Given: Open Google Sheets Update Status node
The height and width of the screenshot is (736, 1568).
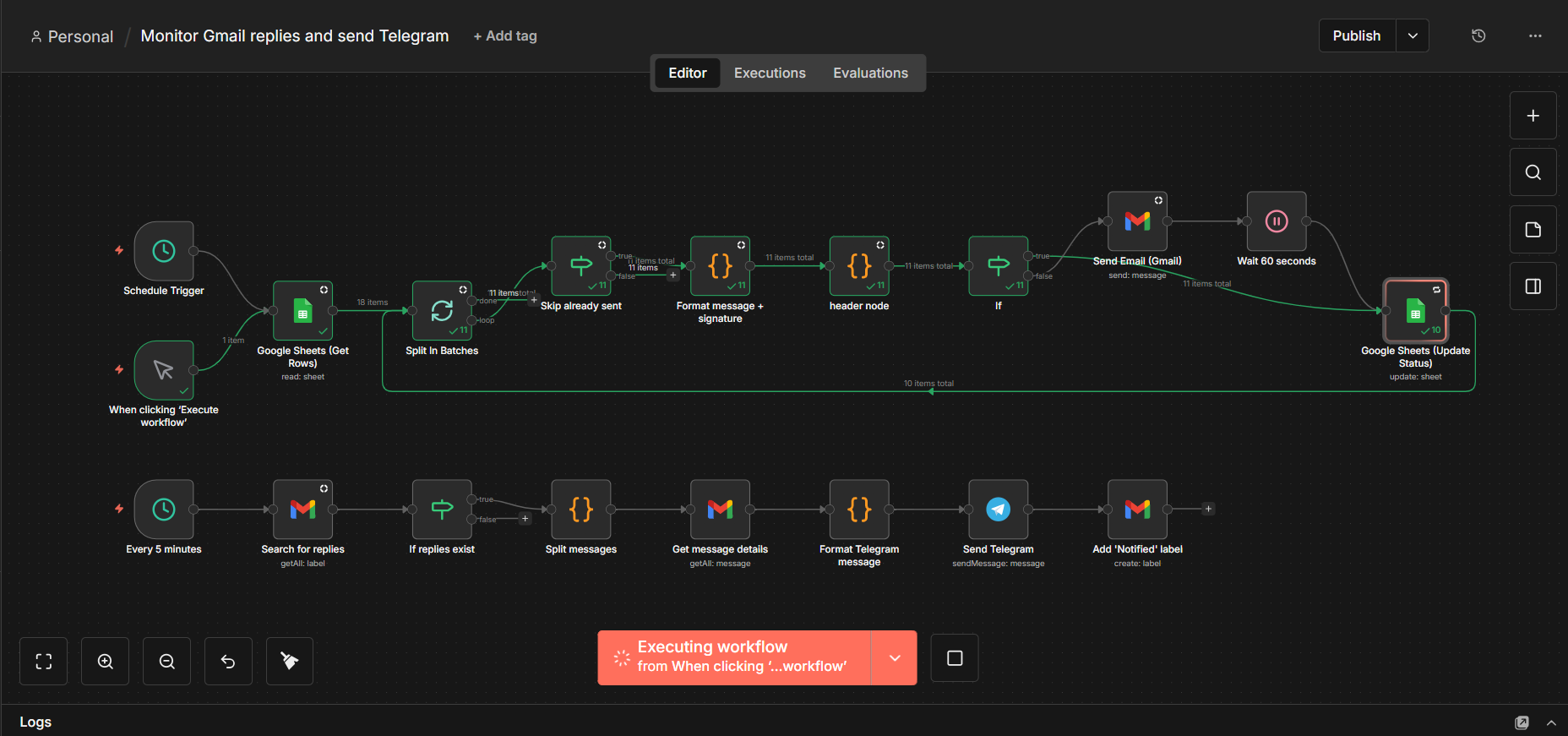Looking at the screenshot, I should click(1416, 311).
